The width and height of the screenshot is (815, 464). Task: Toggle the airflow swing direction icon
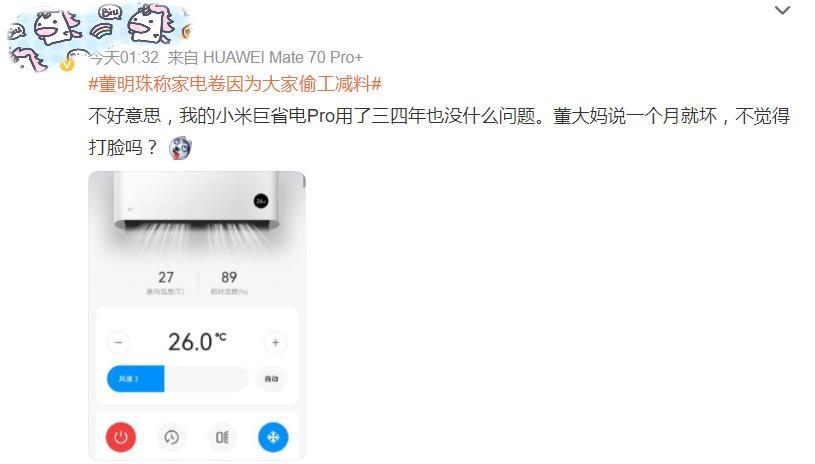222,438
